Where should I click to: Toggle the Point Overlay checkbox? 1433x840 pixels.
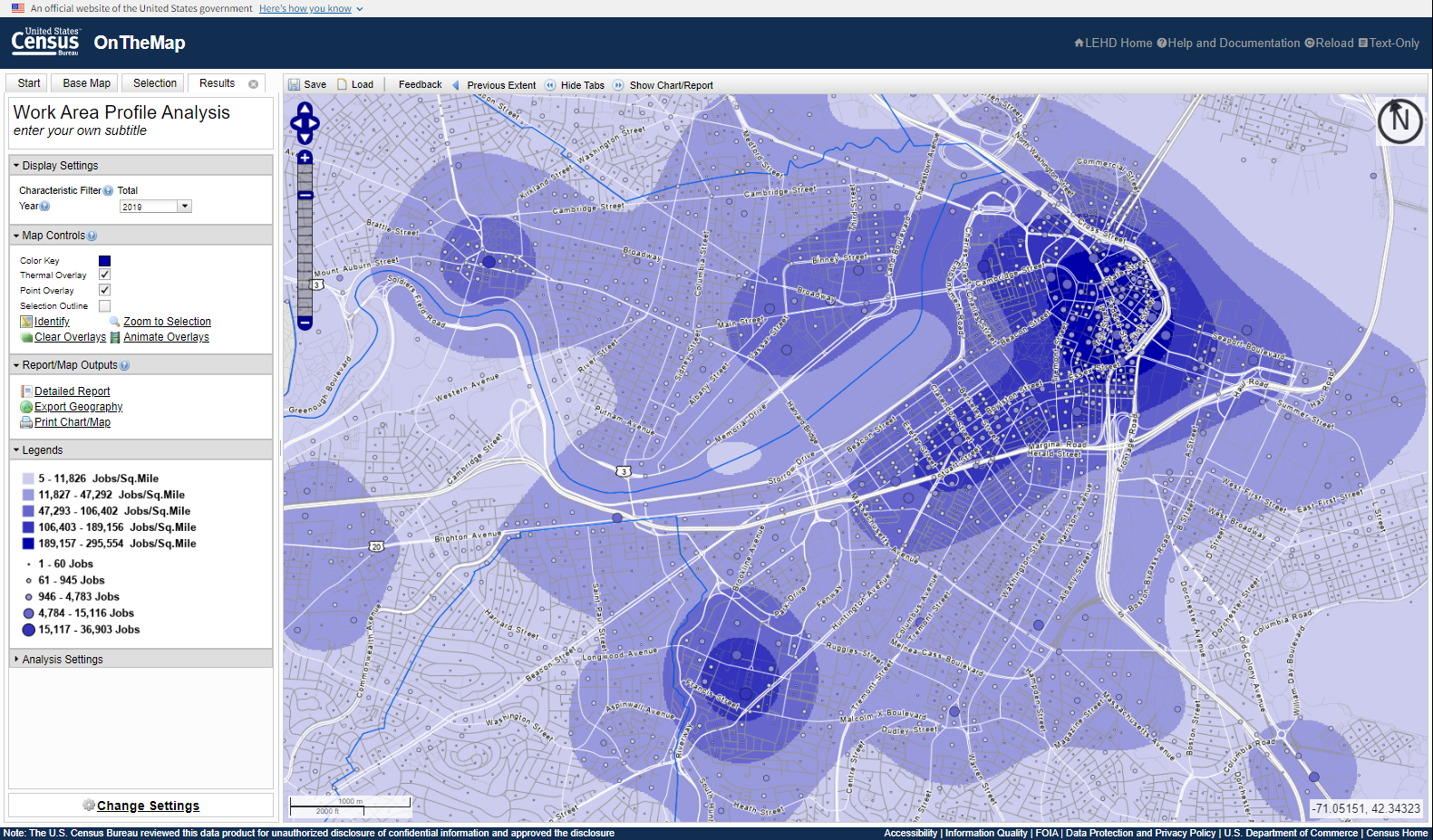105,290
